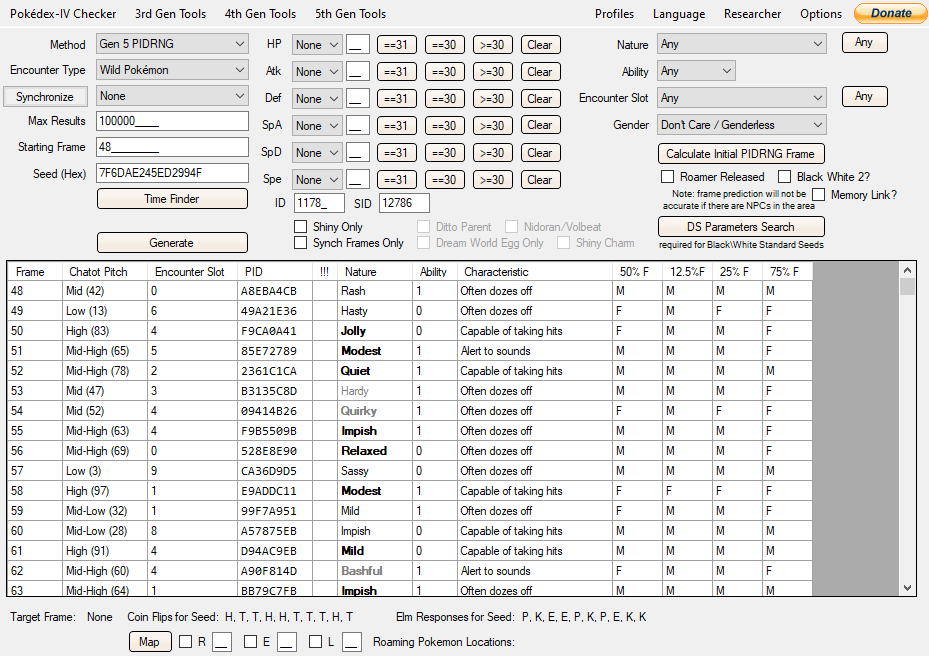Screen dimensions: 929x656
Task: Expand the Nature combo box
Action: [x=742, y=44]
